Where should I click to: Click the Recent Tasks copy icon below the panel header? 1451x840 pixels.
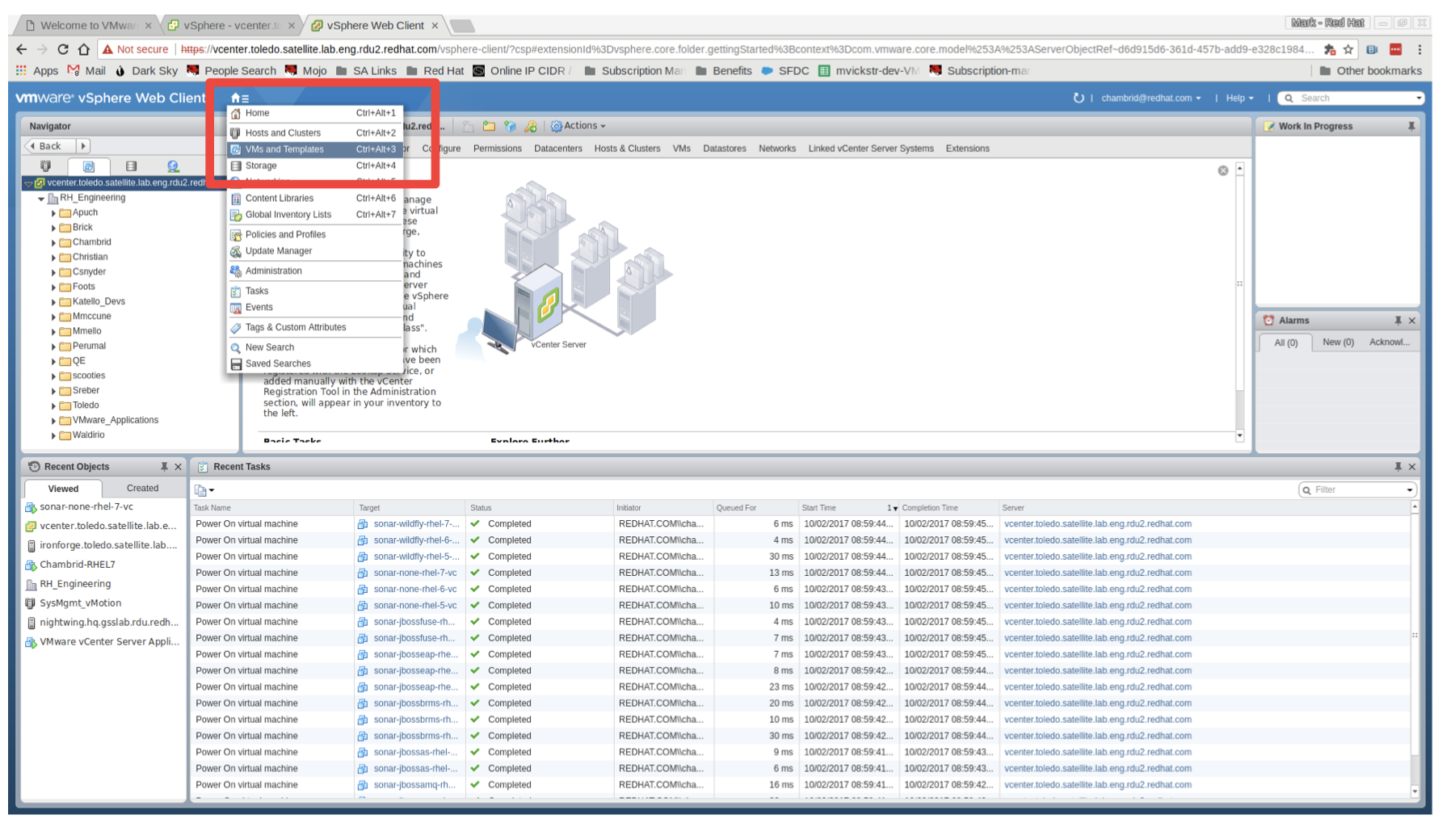tap(200, 489)
